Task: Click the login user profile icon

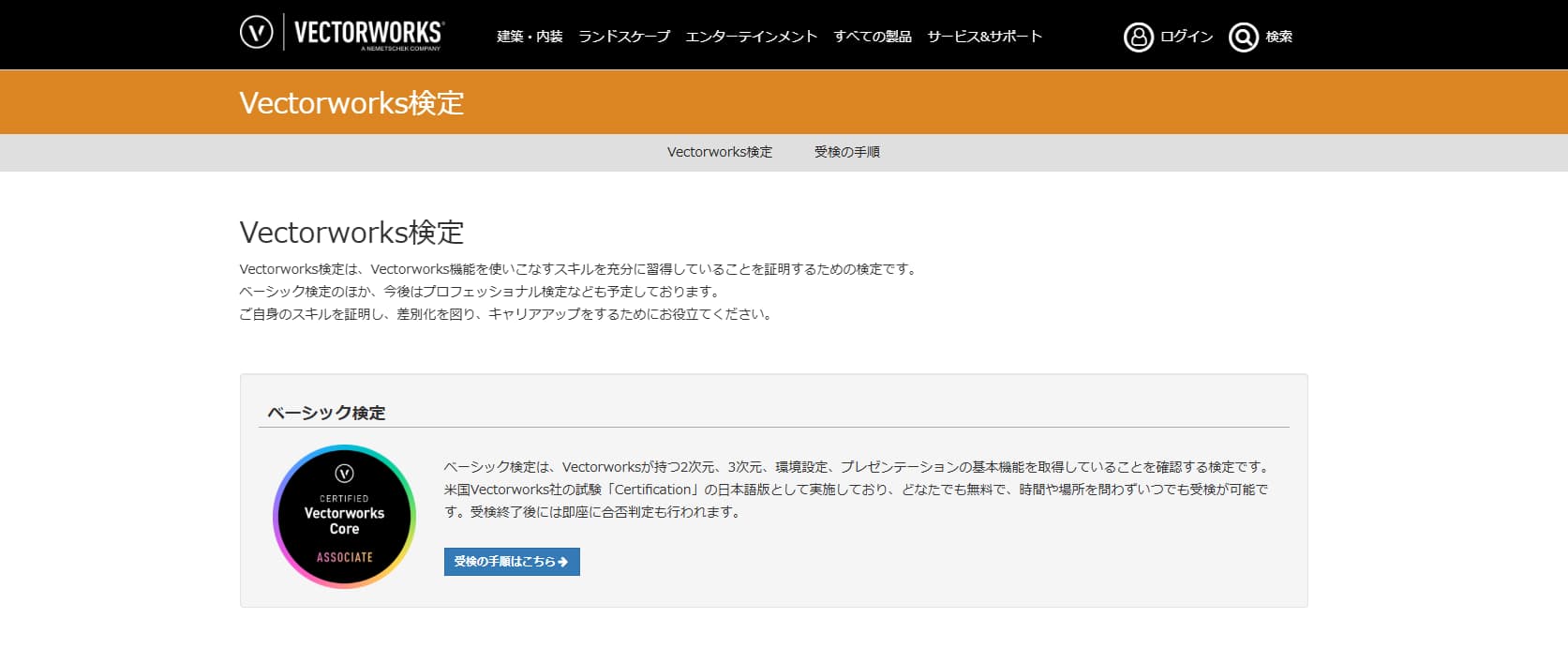Action: tap(1138, 37)
